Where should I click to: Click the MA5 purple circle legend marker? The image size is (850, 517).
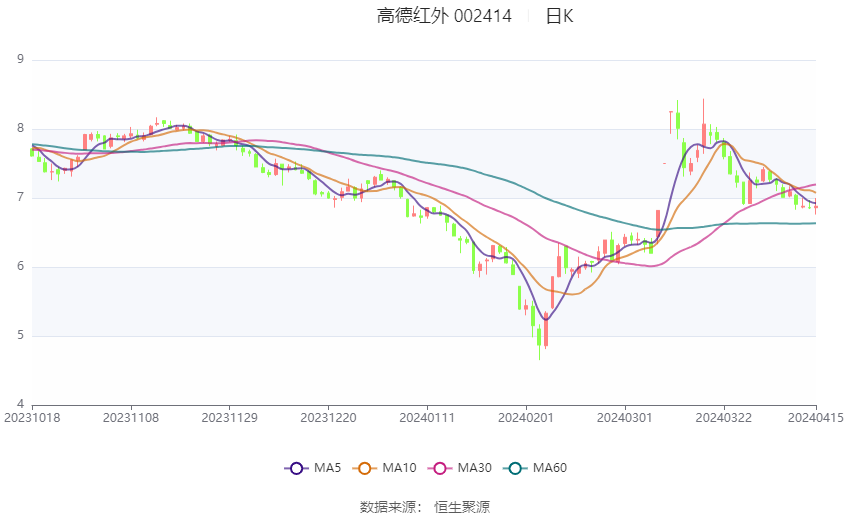(295, 468)
